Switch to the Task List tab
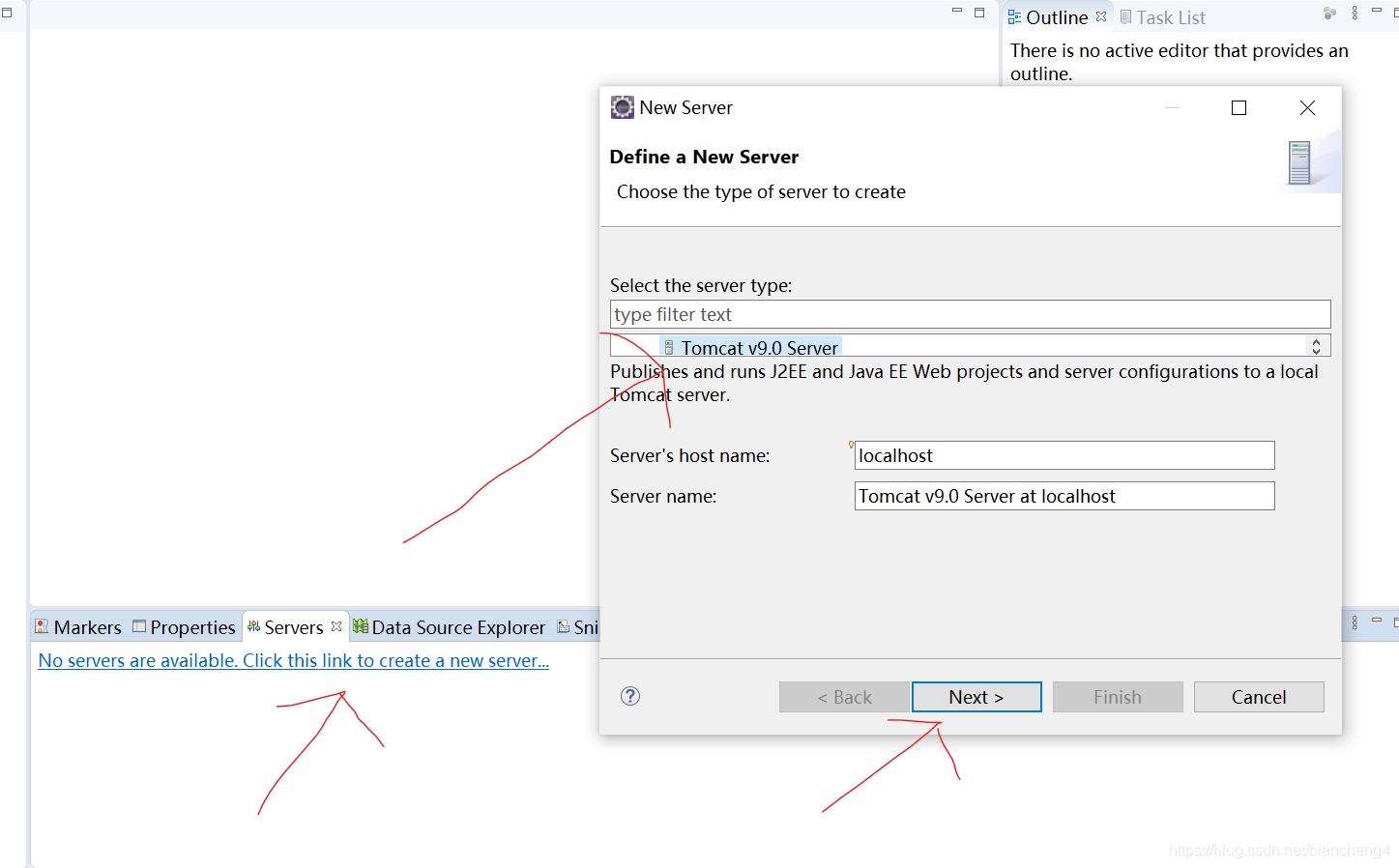 [x=1163, y=17]
